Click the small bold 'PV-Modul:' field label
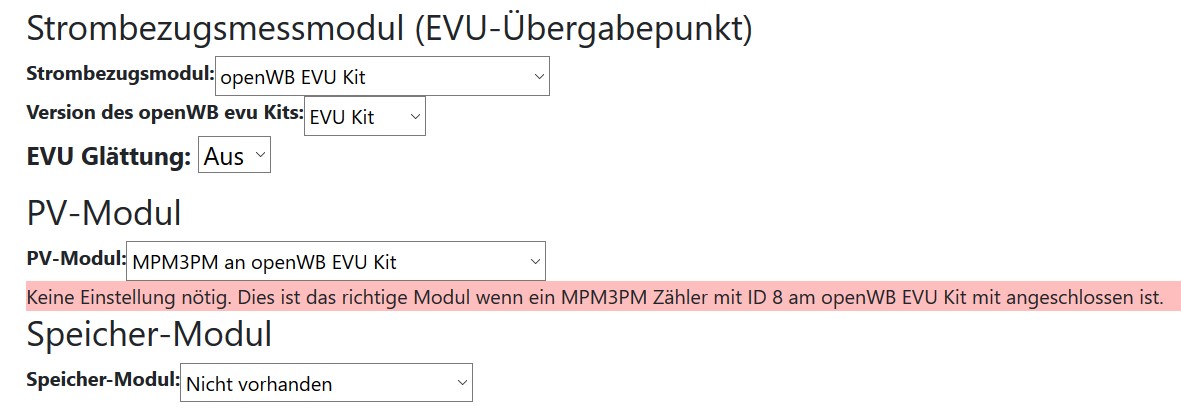 [x=76, y=259]
